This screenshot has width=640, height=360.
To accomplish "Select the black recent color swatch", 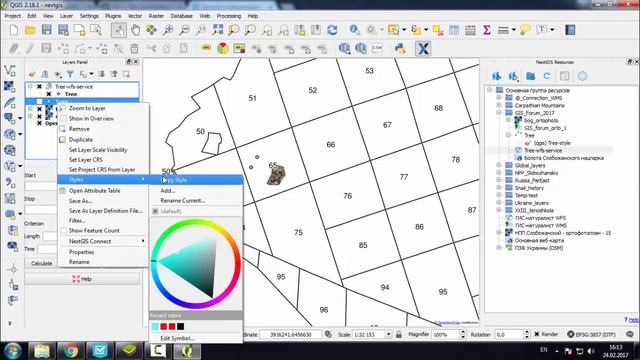I will tap(180, 326).
